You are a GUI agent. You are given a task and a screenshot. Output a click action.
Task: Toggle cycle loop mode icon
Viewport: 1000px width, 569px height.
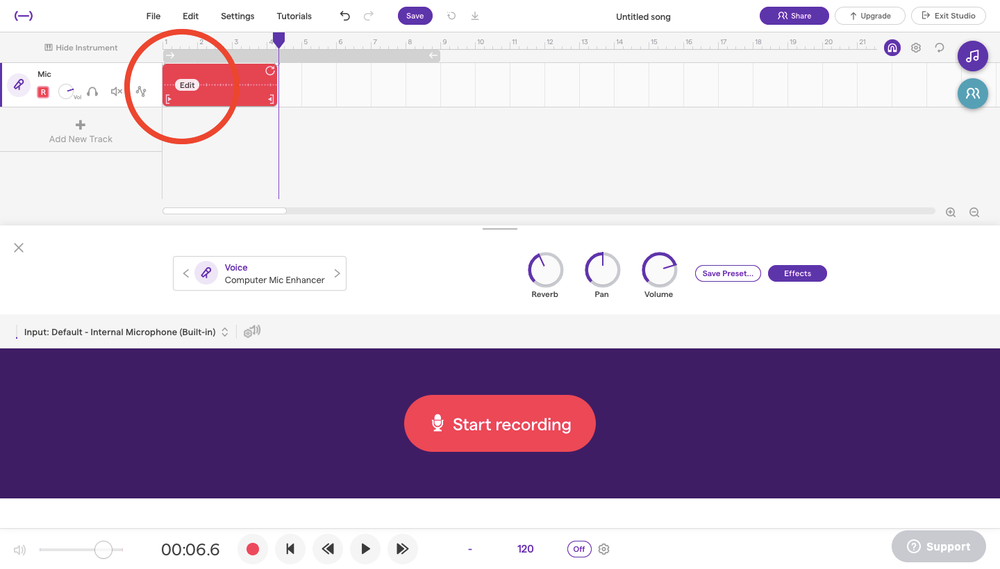point(939,48)
